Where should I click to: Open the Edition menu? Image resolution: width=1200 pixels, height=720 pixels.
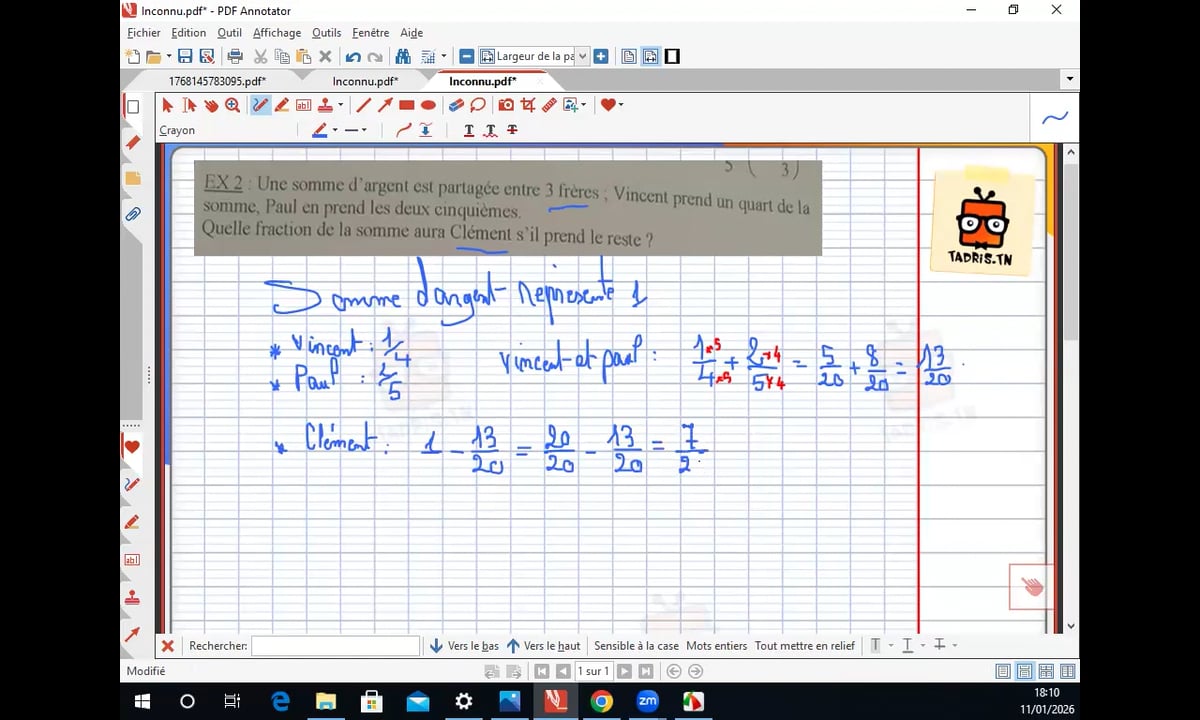189,33
